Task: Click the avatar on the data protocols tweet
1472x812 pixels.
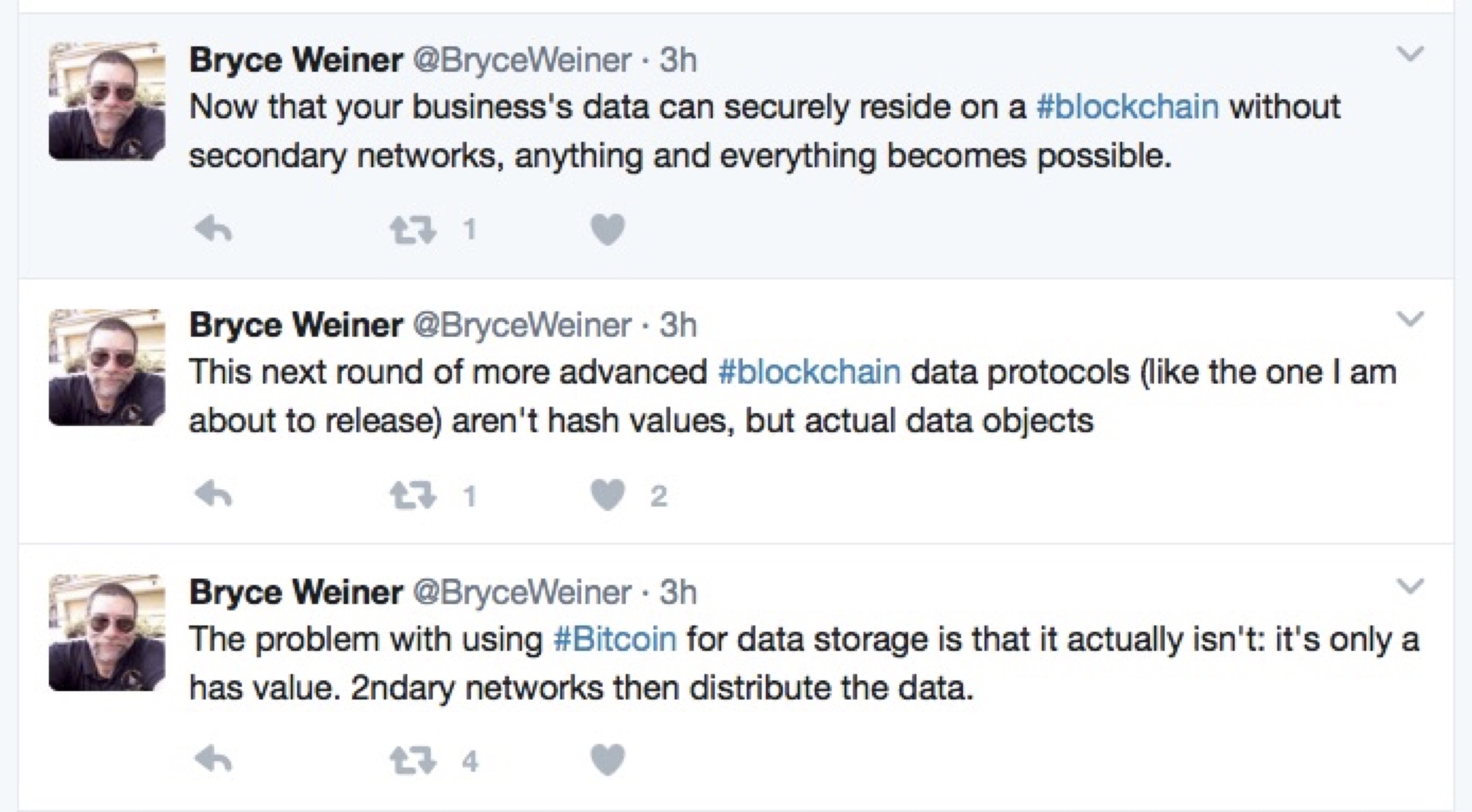Action: [107, 367]
